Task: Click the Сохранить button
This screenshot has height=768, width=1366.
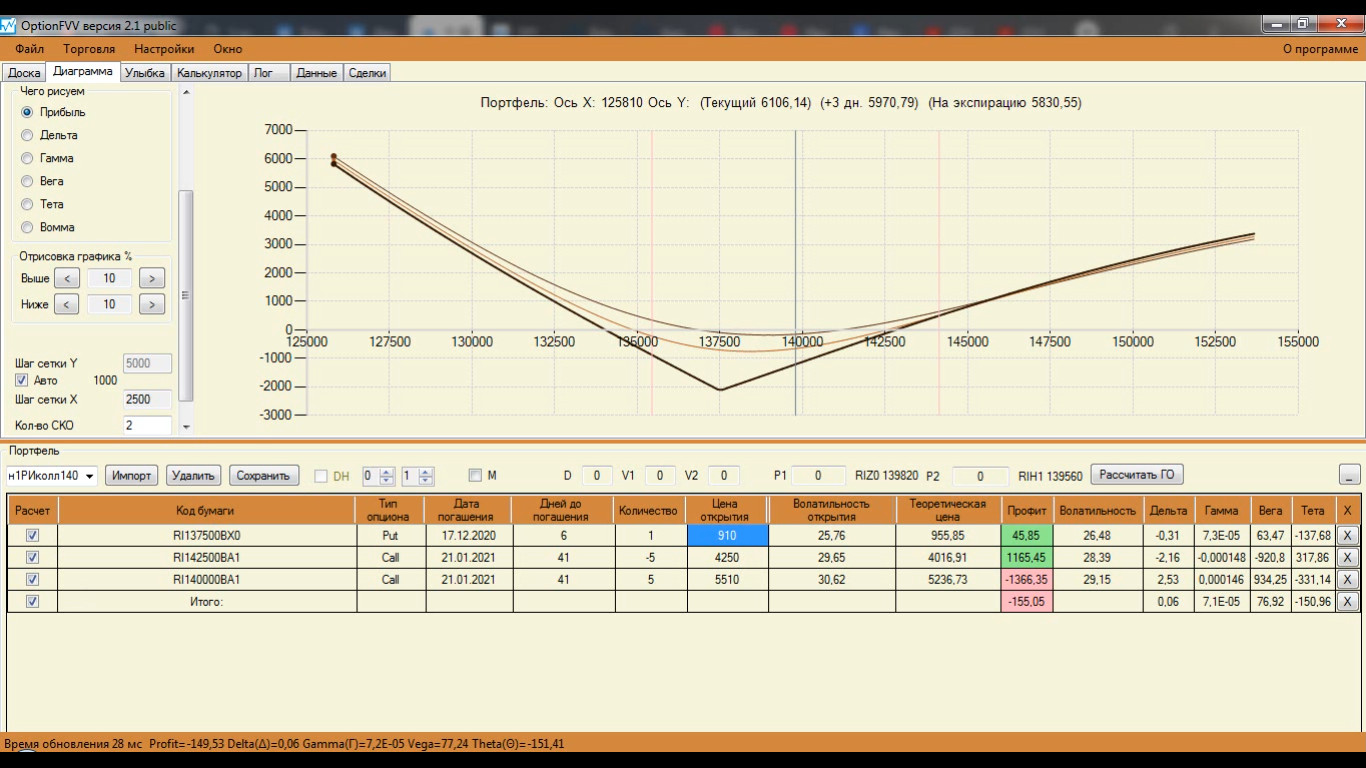Action: click(x=263, y=476)
